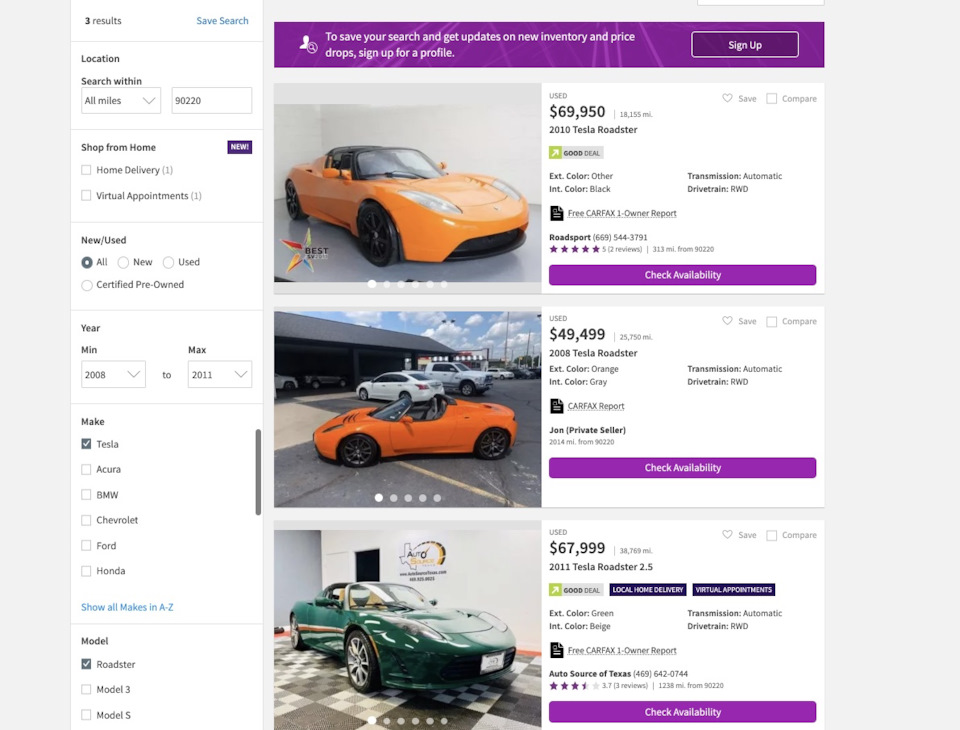Click the orange 2008 Roadster parking lot photo

pos(407,409)
